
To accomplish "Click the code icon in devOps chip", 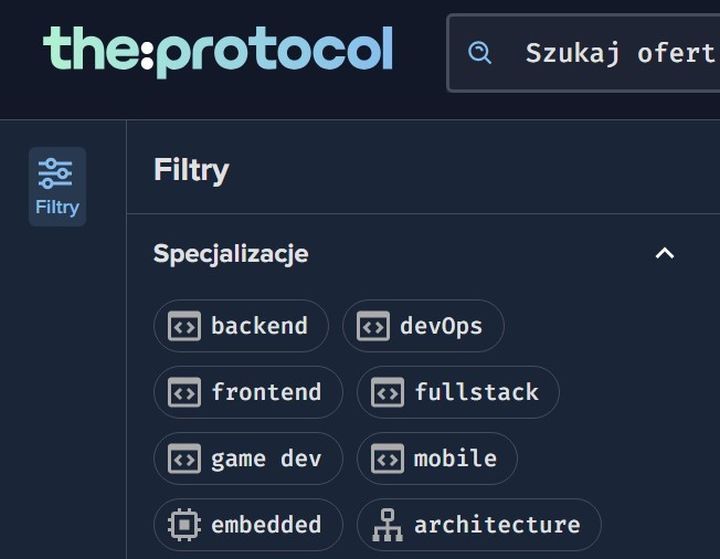I will pyautogui.click(x=373, y=326).
